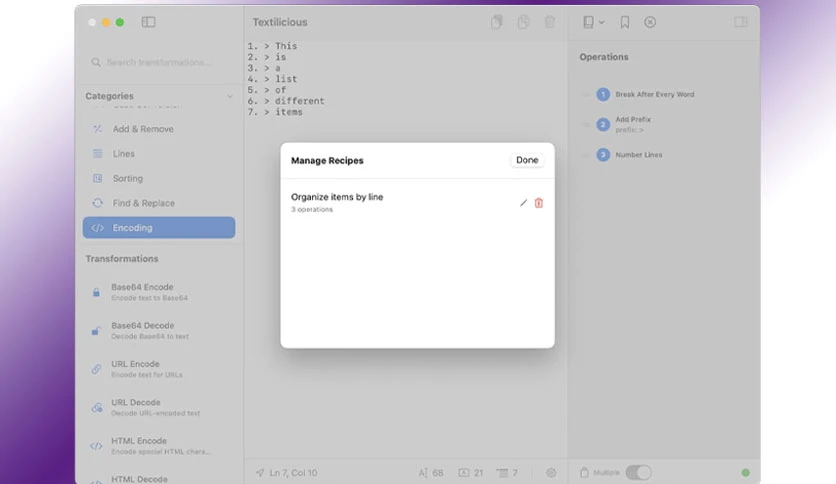Collapse the Categories section chevron
The image size is (836, 484).
(230, 96)
